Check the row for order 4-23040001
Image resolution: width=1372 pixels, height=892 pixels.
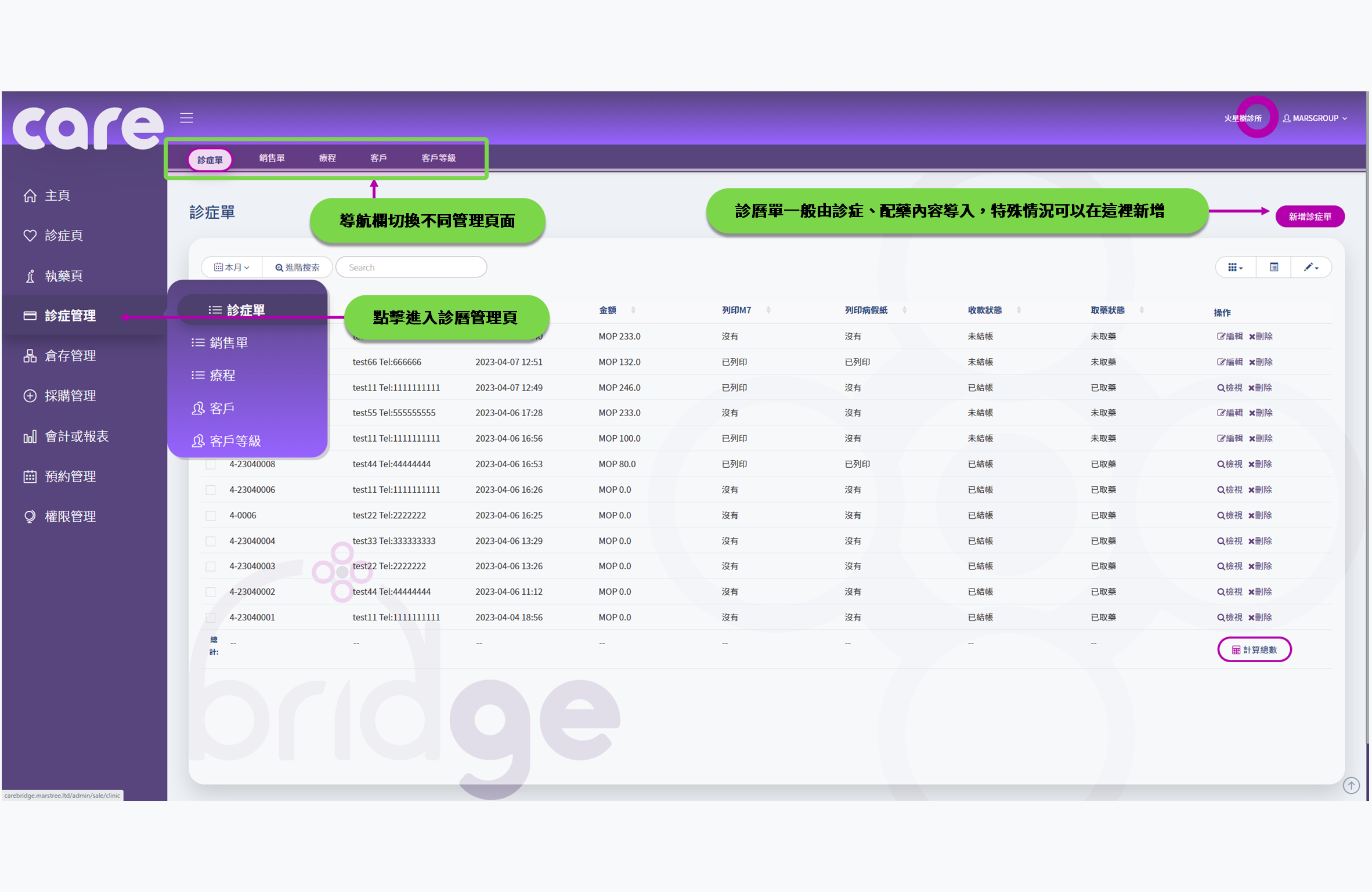pos(211,617)
